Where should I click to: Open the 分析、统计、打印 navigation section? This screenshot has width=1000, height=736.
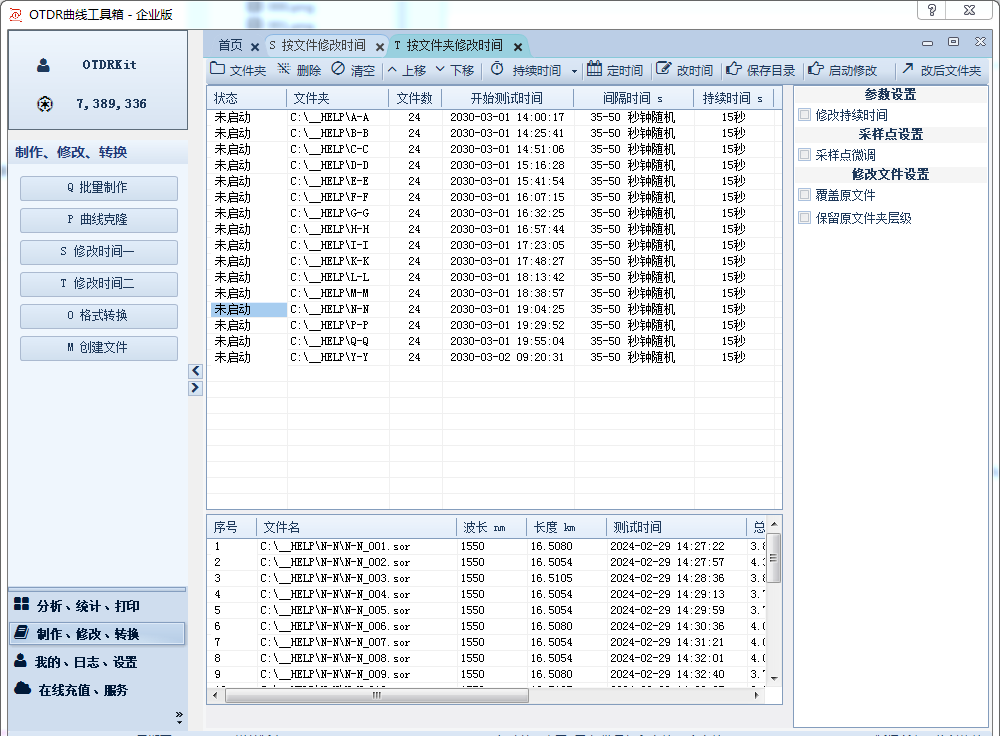97,605
